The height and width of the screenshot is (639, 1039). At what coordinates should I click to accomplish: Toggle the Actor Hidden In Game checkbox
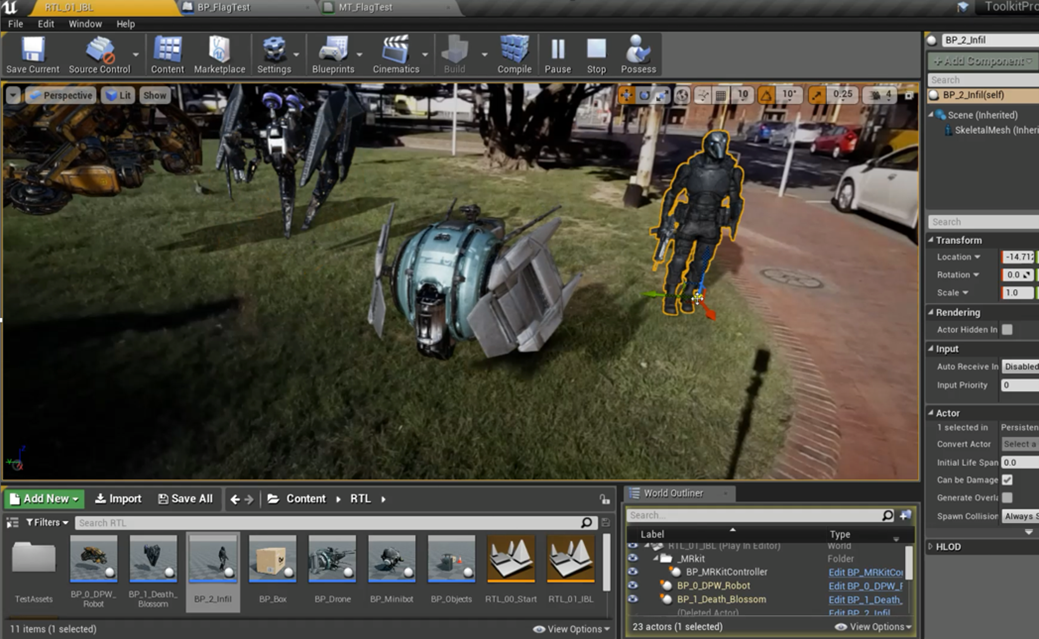(1007, 329)
